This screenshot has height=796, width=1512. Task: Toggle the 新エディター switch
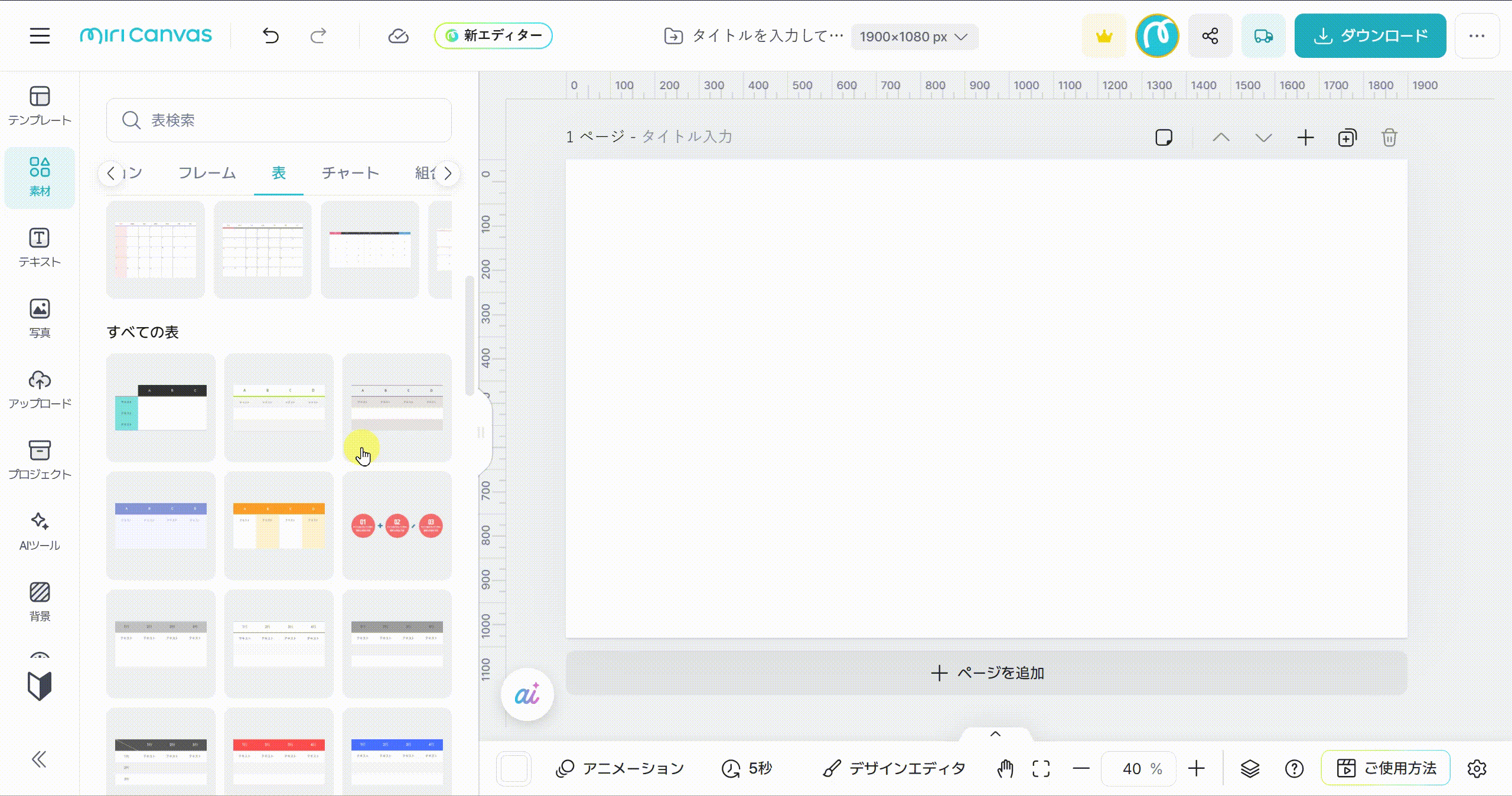pos(493,36)
